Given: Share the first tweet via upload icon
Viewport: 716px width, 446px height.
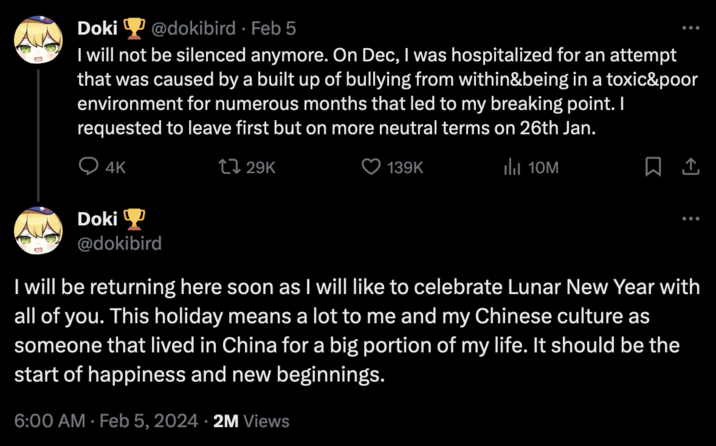Looking at the screenshot, I should pos(689,168).
